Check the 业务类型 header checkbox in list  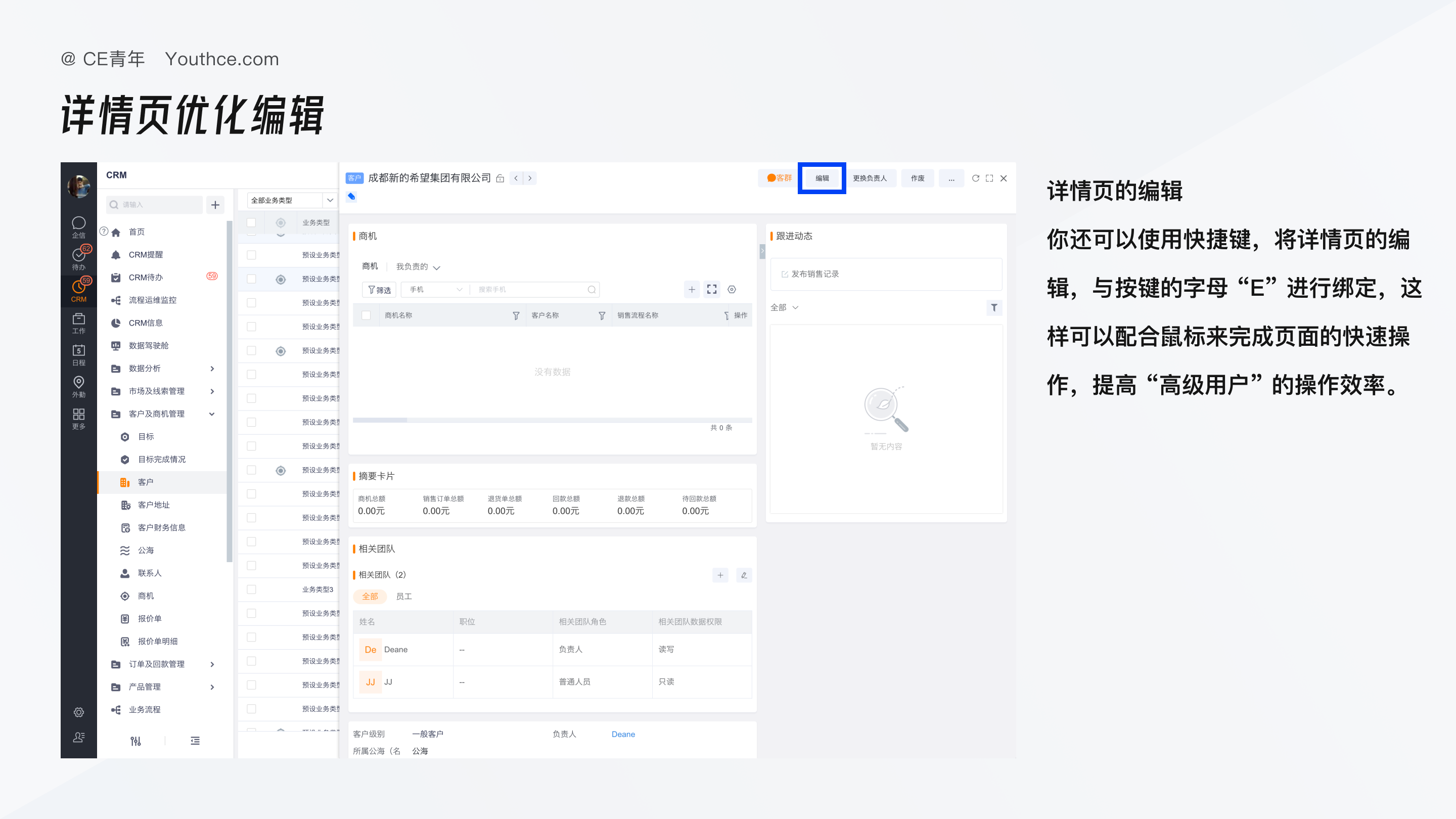click(x=252, y=222)
